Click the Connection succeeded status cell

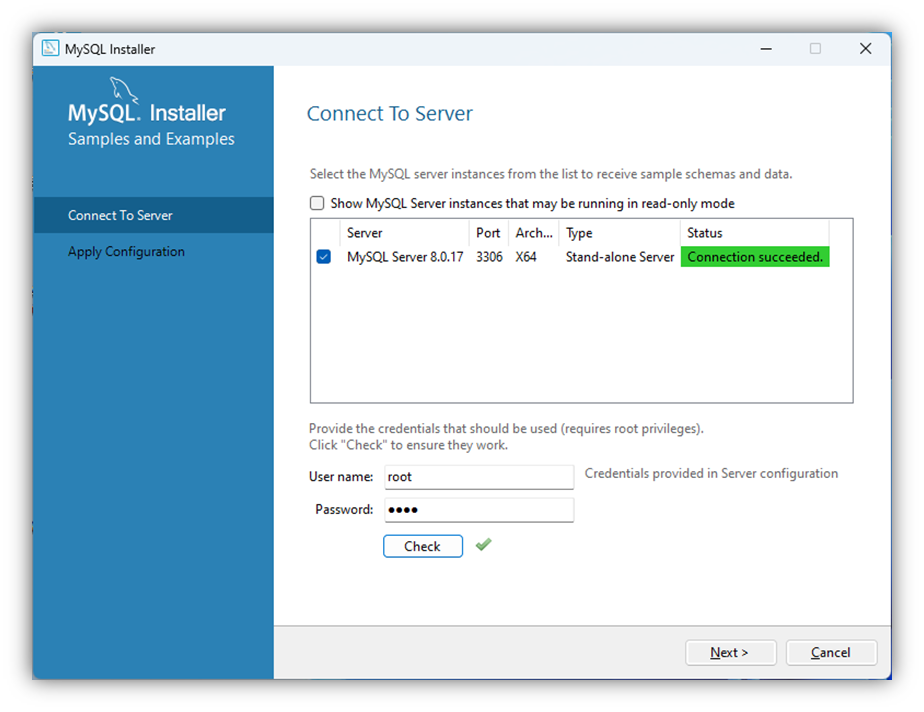click(755, 257)
